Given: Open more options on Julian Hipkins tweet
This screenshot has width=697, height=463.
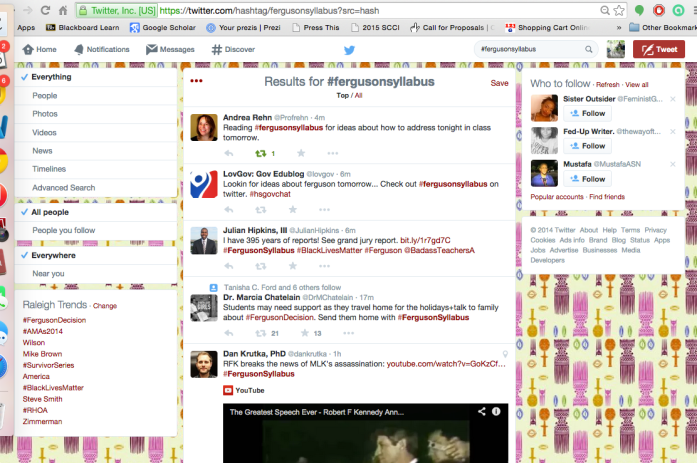Looking at the screenshot, I should 324,266.
